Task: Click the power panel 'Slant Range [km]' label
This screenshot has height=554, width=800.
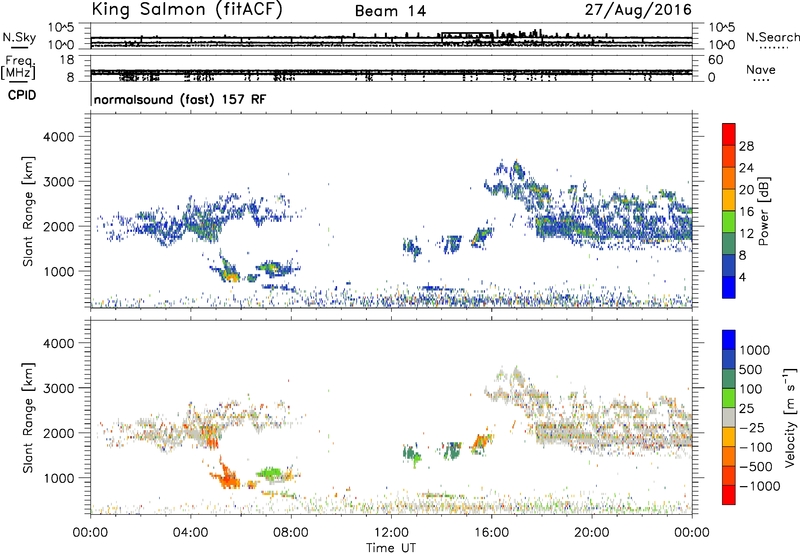Action: point(28,211)
